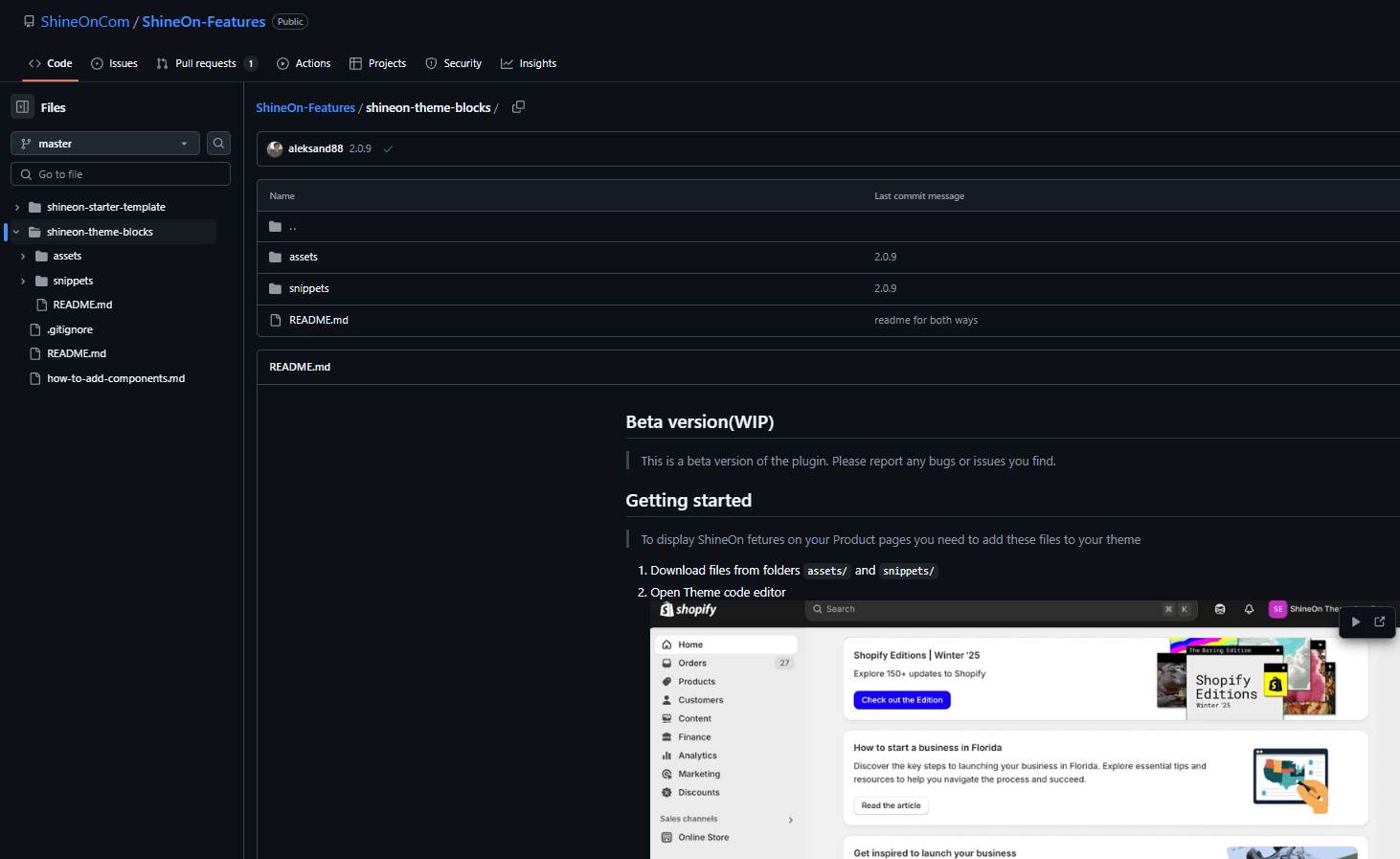Open the 2.0.9 commit on assets row
This screenshot has width=1400, height=859.
tap(886, 257)
